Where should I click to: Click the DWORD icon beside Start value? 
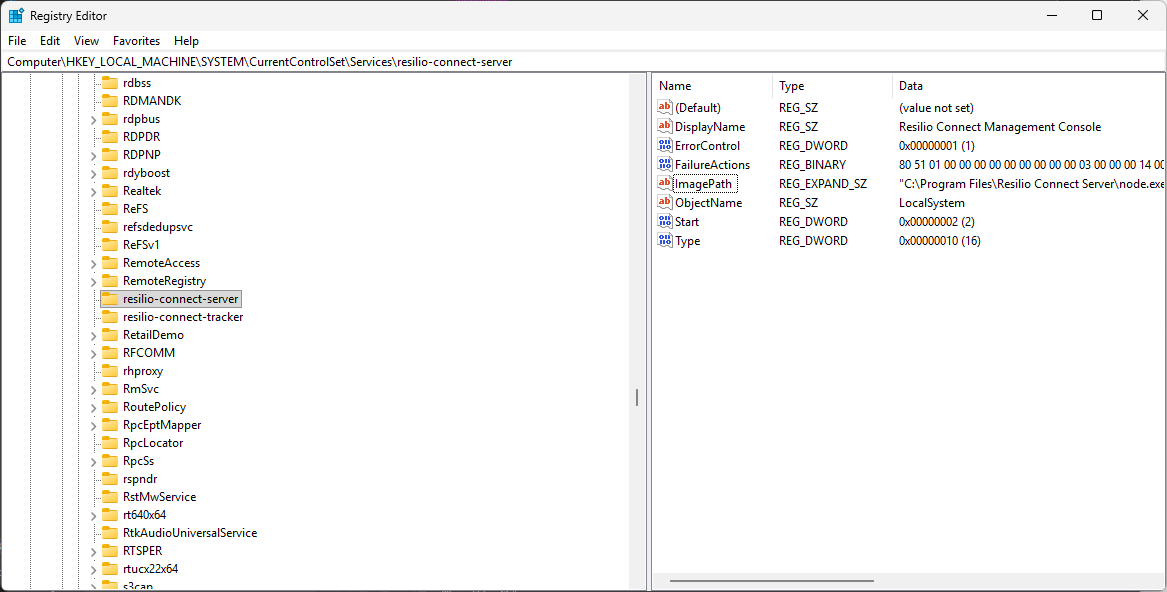click(x=665, y=222)
